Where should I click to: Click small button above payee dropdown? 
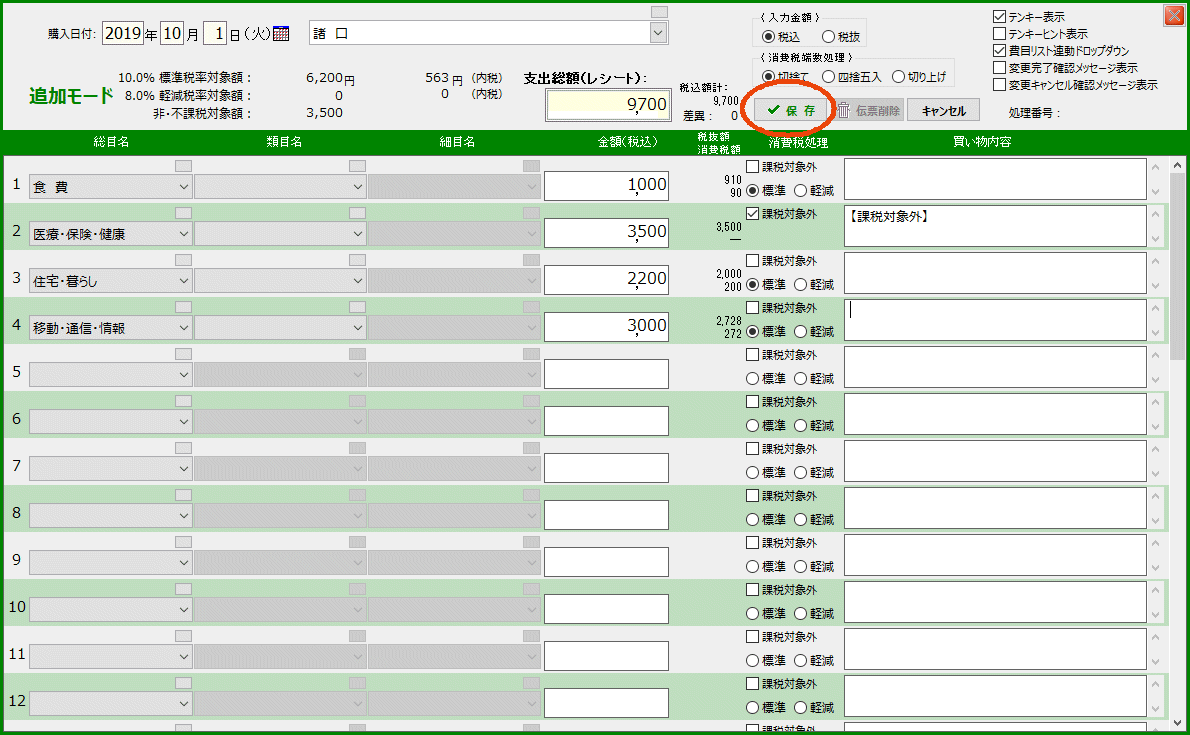coord(660,11)
